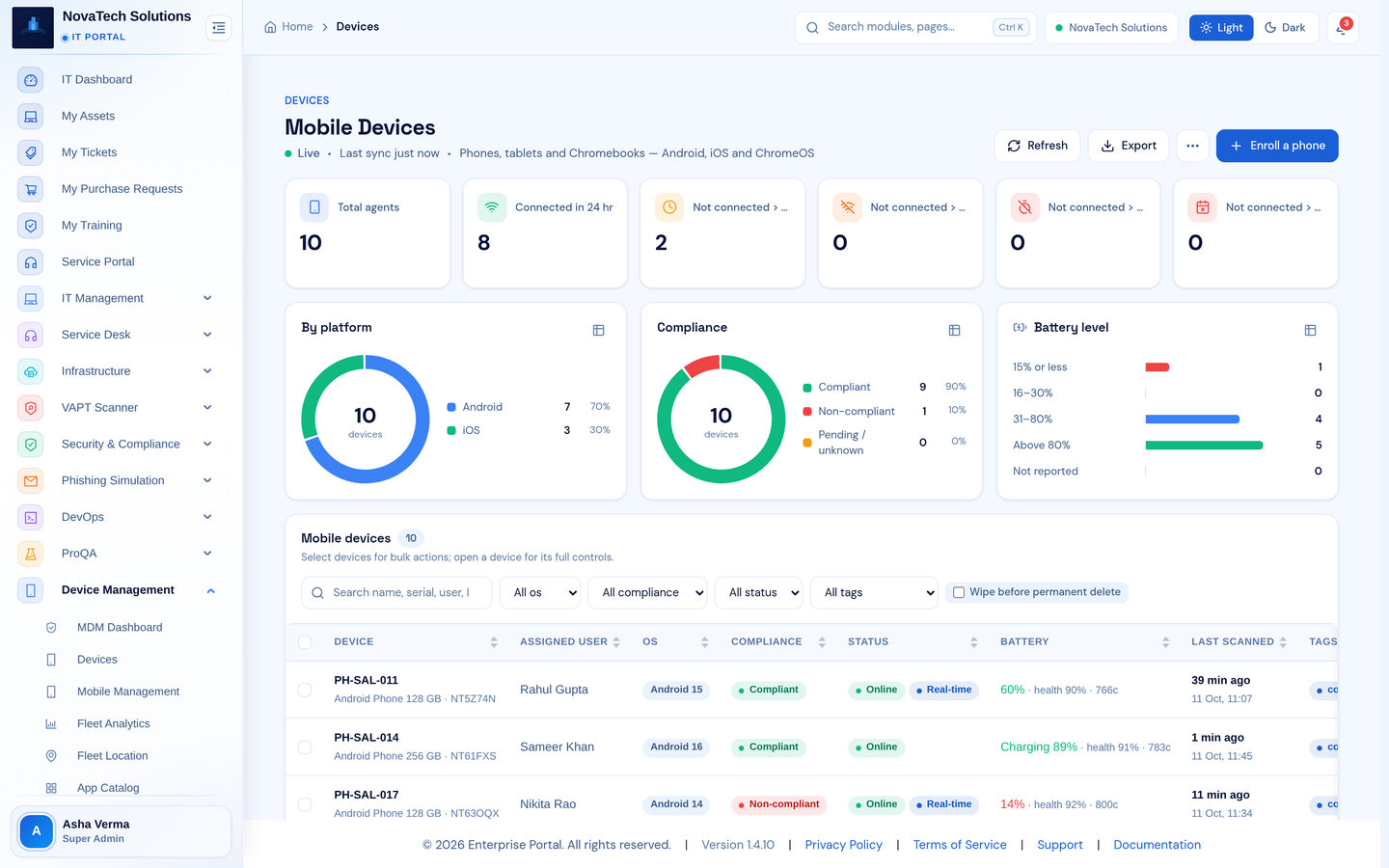The height and width of the screenshot is (868, 1389).
Task: Click the My Training shield icon
Action: tap(31, 226)
